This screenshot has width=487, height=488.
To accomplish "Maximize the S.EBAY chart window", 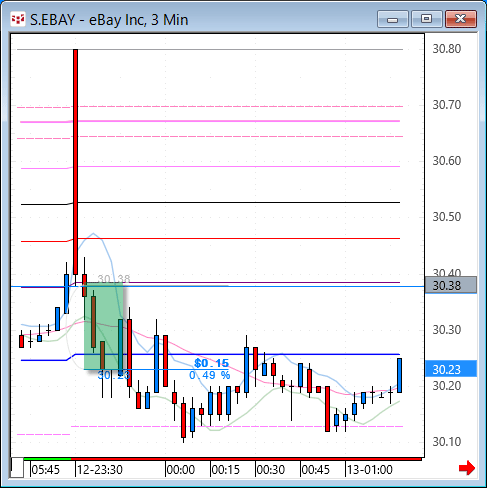I will [427, 19].
